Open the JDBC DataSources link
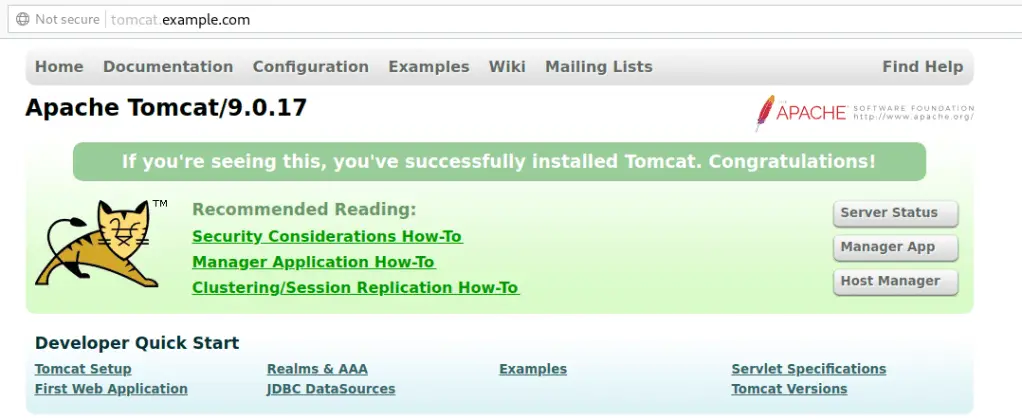The image size is (1022, 420). [x=331, y=389]
